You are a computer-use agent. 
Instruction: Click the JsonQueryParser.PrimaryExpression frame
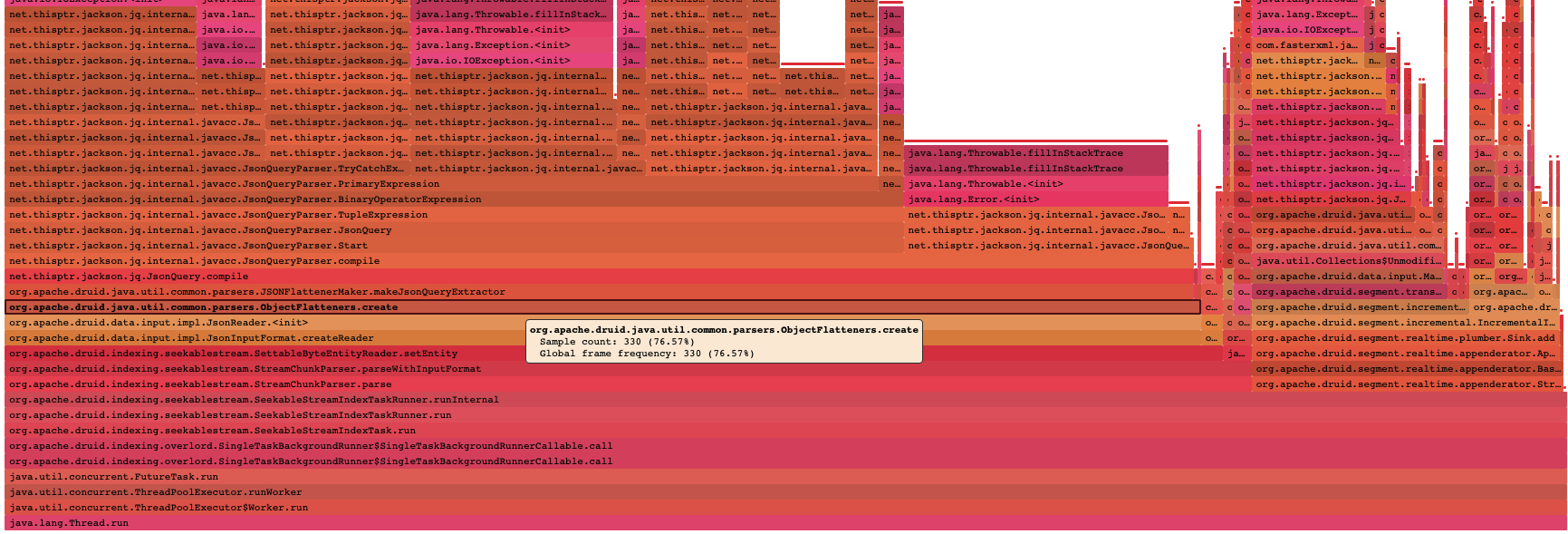[442, 184]
